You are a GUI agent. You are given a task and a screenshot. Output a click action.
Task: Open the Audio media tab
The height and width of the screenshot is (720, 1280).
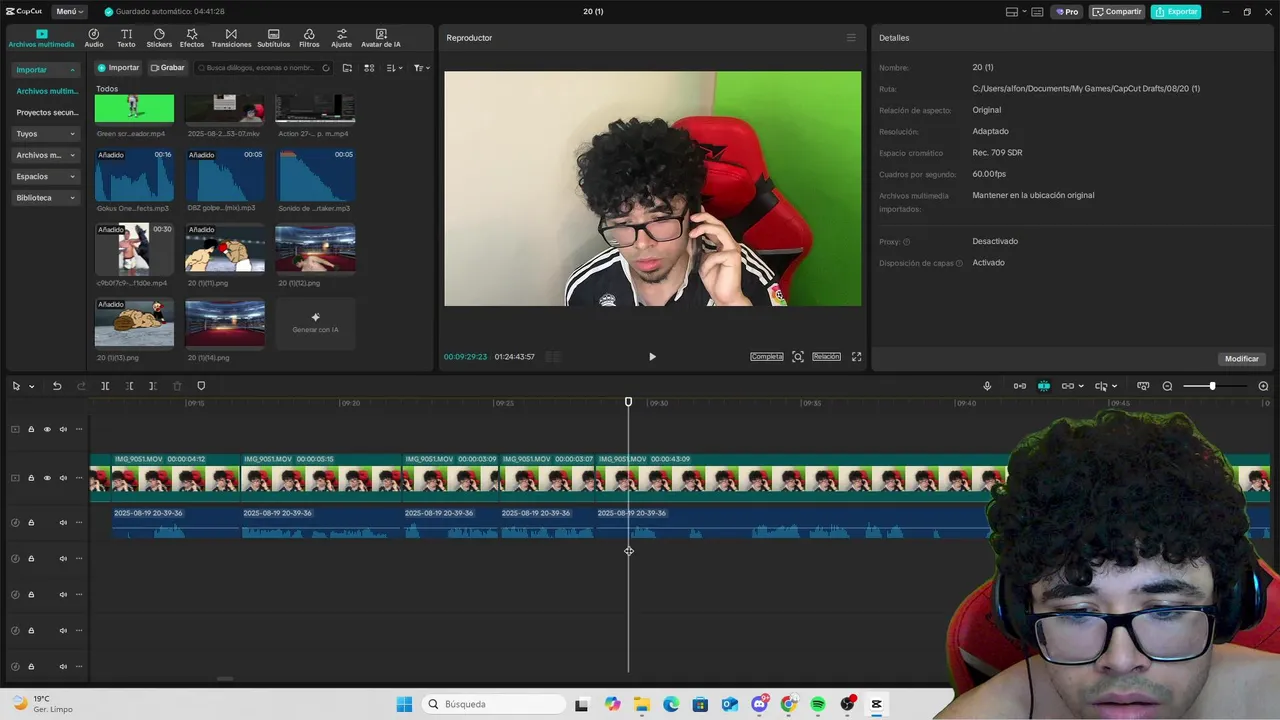coord(94,38)
